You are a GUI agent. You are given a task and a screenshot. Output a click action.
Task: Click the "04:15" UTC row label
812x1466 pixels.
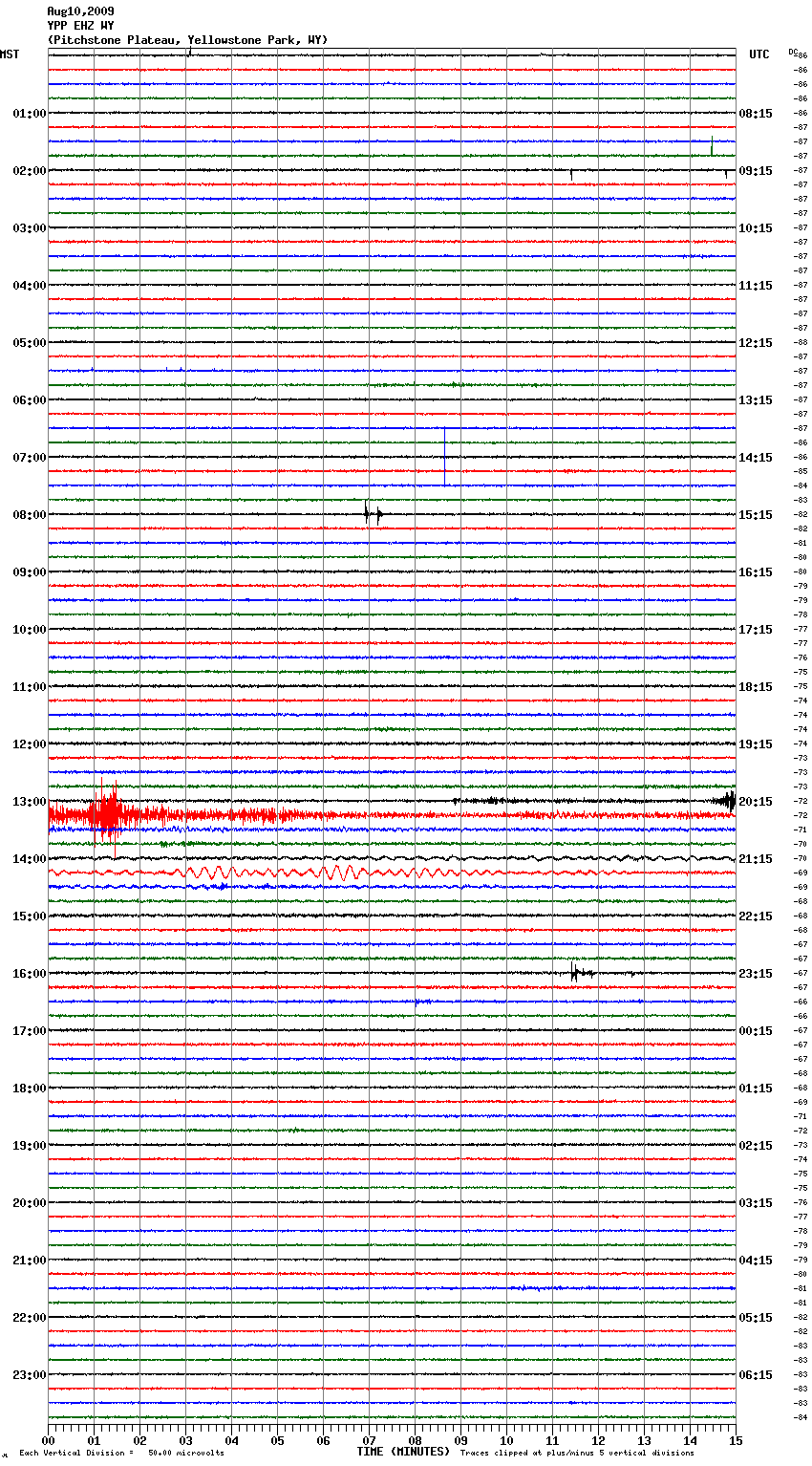[x=756, y=1261]
